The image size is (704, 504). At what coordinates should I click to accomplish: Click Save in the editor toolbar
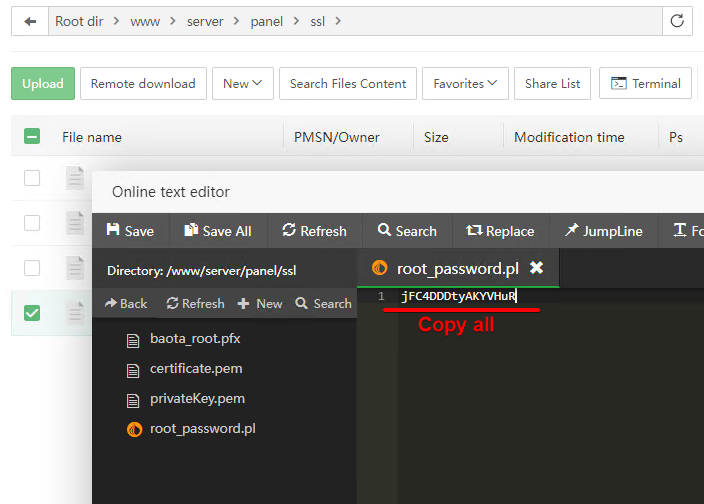point(130,231)
